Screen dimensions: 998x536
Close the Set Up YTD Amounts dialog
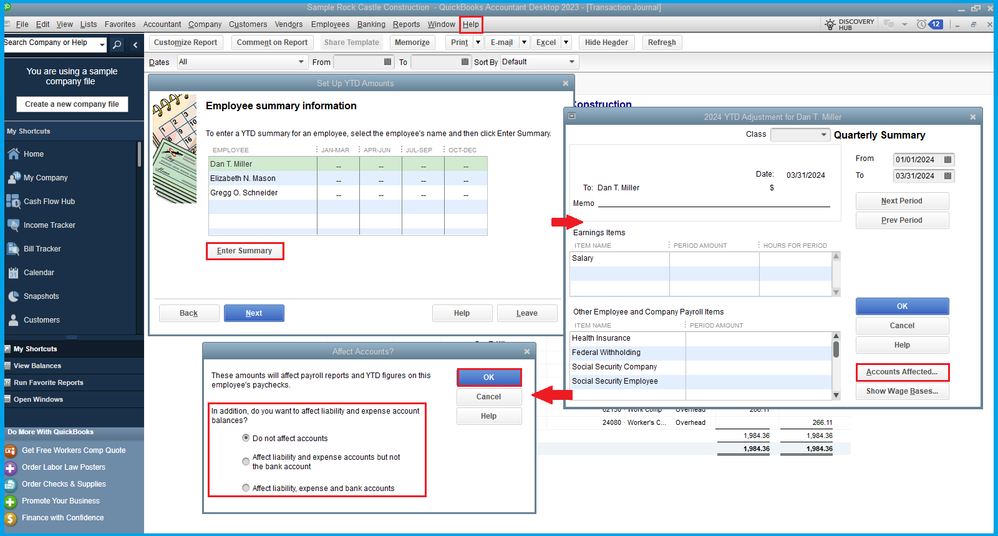566,83
